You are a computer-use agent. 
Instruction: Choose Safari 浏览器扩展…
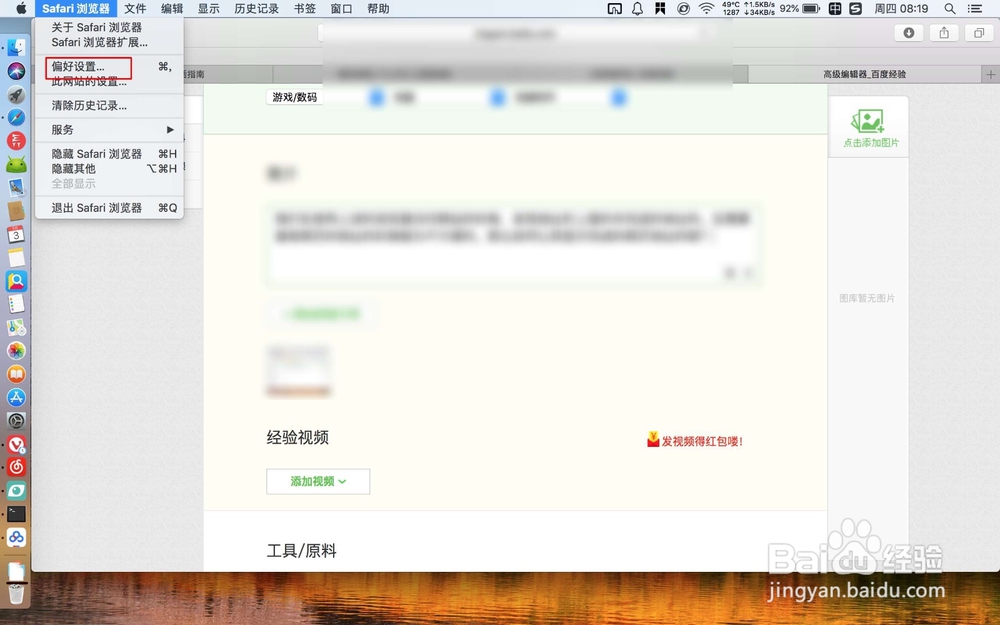click(x=109, y=42)
